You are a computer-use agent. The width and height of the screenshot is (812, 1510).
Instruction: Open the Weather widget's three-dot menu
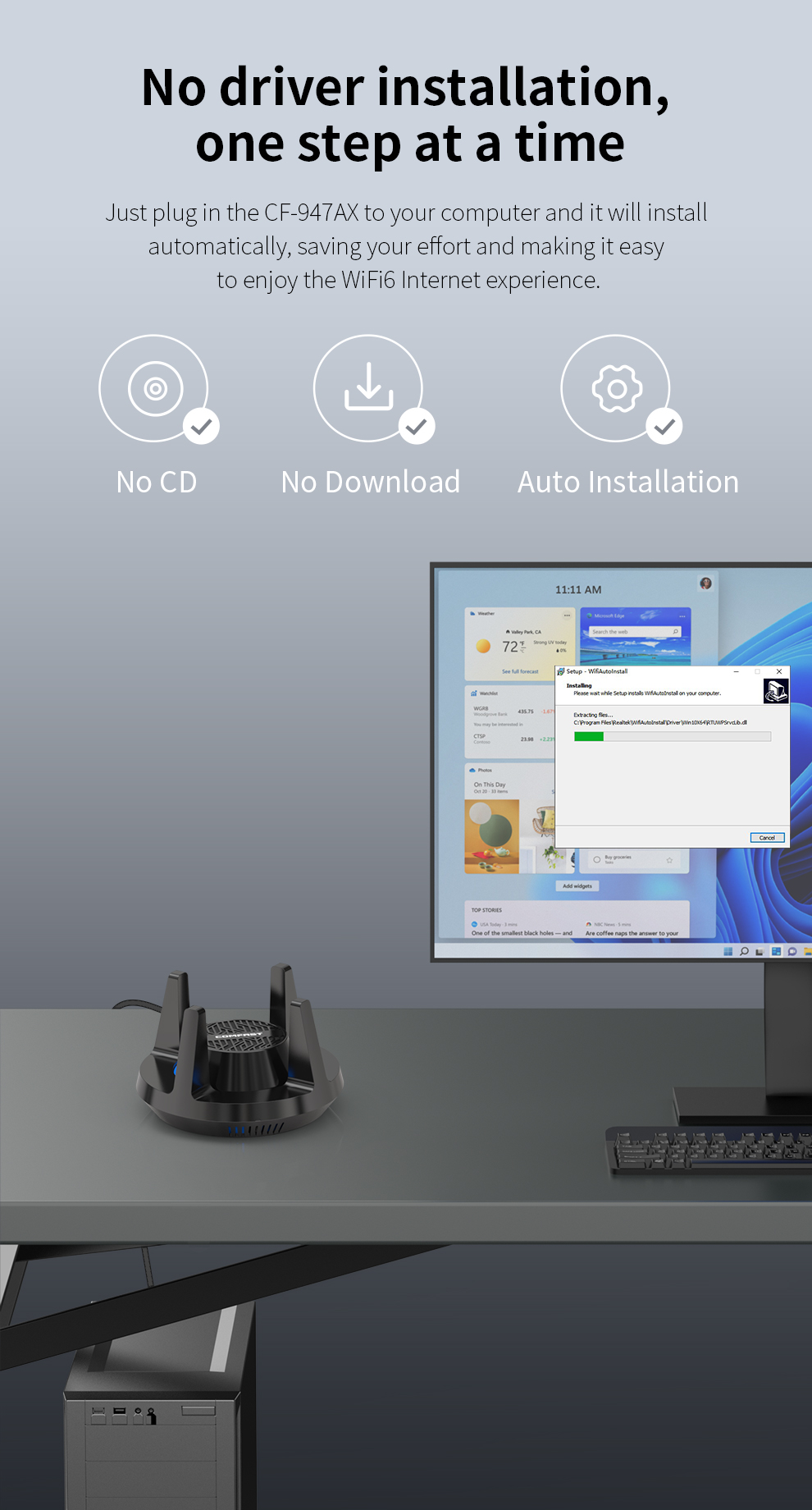tap(567, 615)
